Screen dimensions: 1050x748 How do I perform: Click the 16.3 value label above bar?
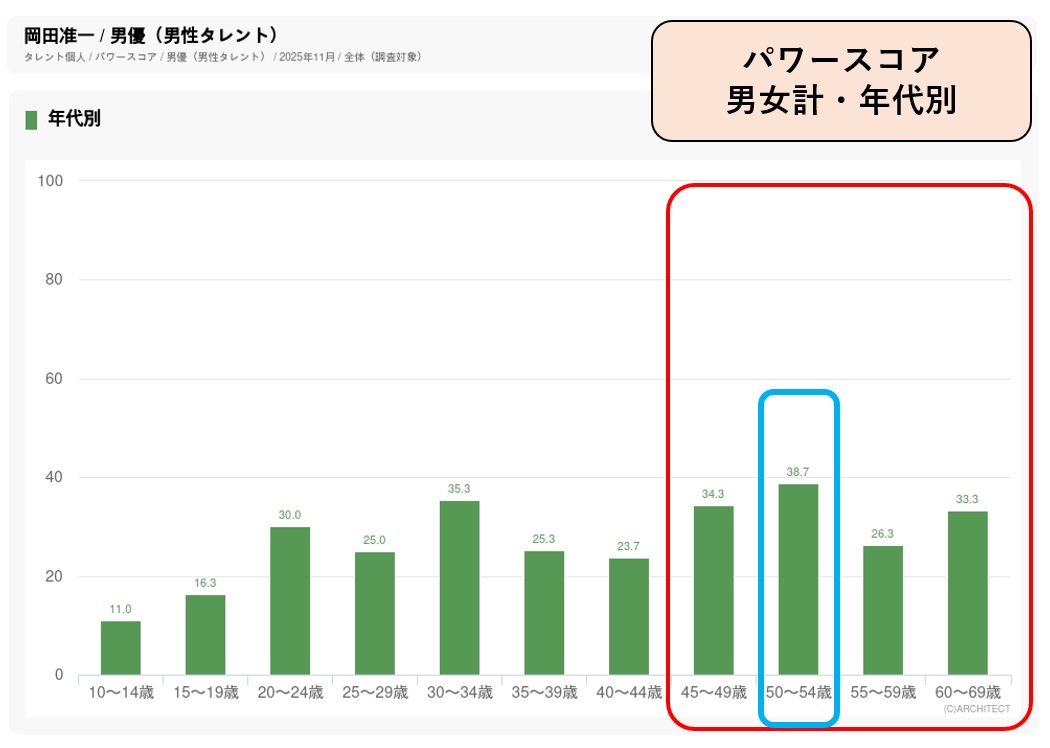point(205,581)
